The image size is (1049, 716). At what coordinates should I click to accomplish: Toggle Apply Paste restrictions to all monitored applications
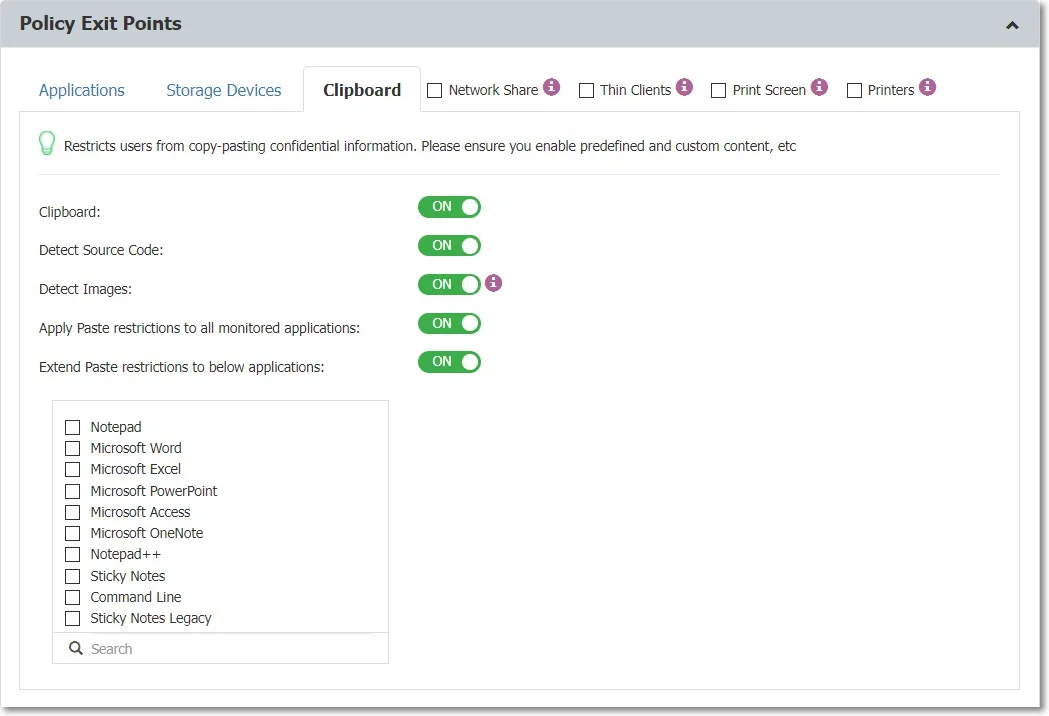click(x=450, y=323)
